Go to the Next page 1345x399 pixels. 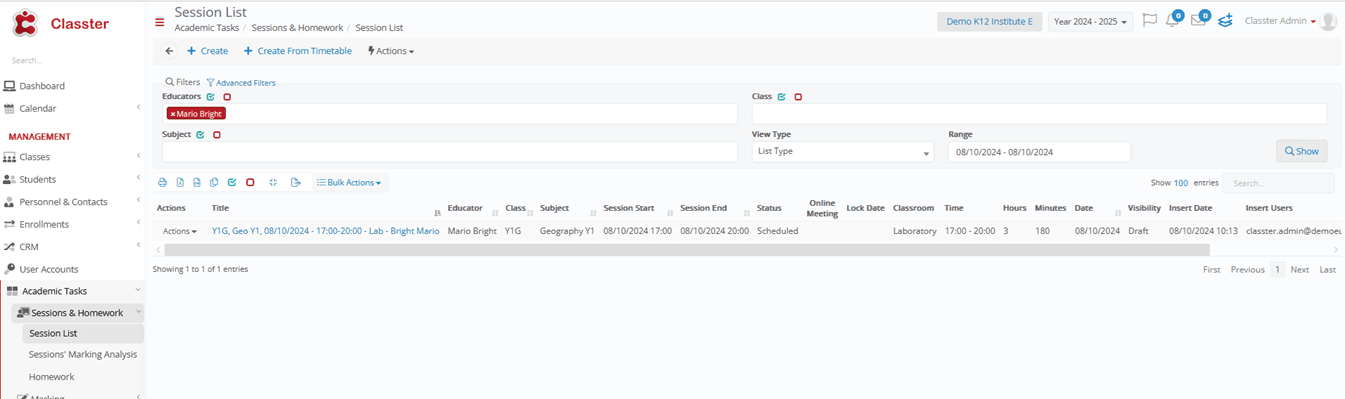click(1300, 270)
